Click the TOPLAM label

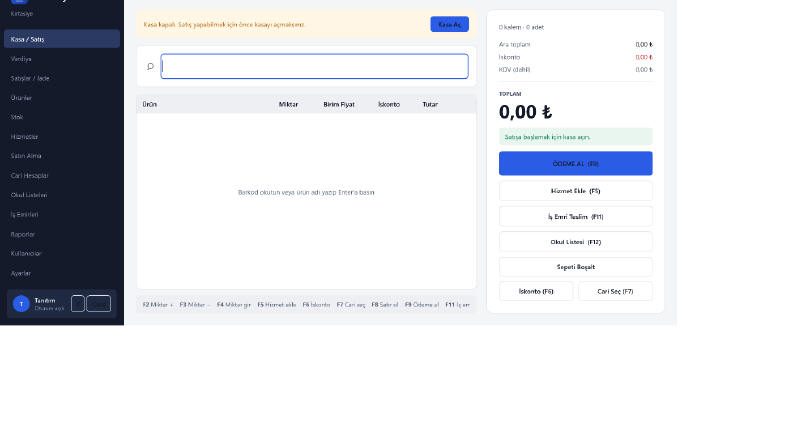510,94
